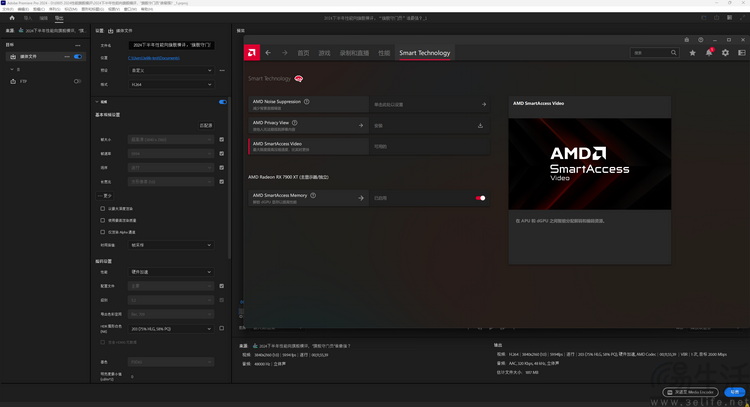Viewport: 750px width, 407px height.
Task: Switch to Gaming tab in AMD Software
Action: pos(324,53)
